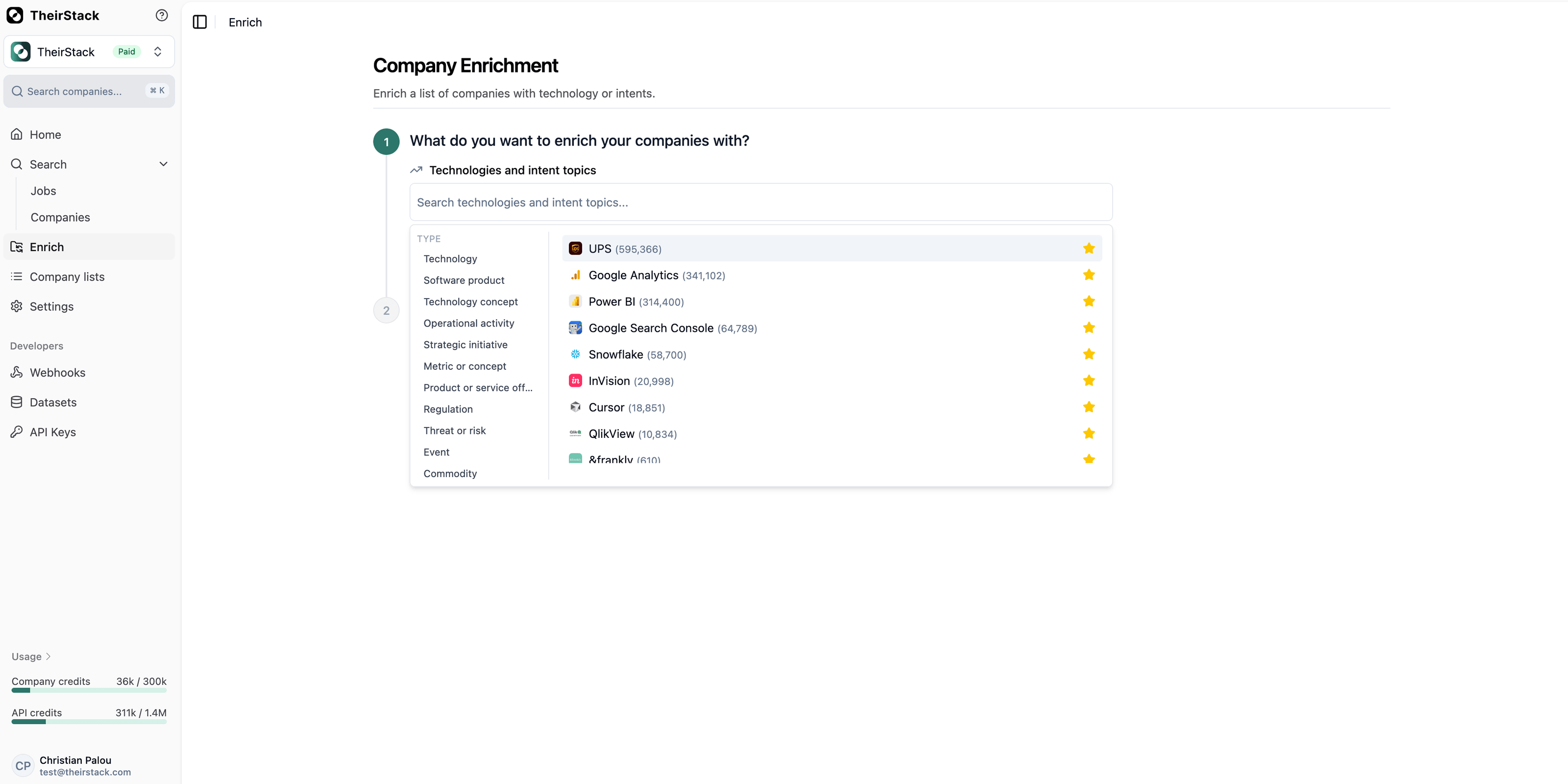
Task: Click the Settings gear icon
Action: 17,306
